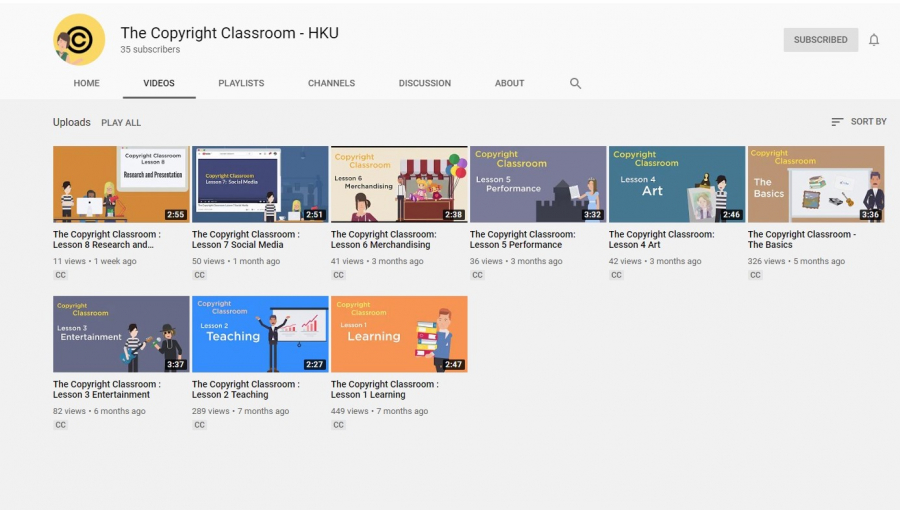Image resolution: width=900 pixels, height=510 pixels.
Task: Click the PLAY ALL link
Action: 121,123
